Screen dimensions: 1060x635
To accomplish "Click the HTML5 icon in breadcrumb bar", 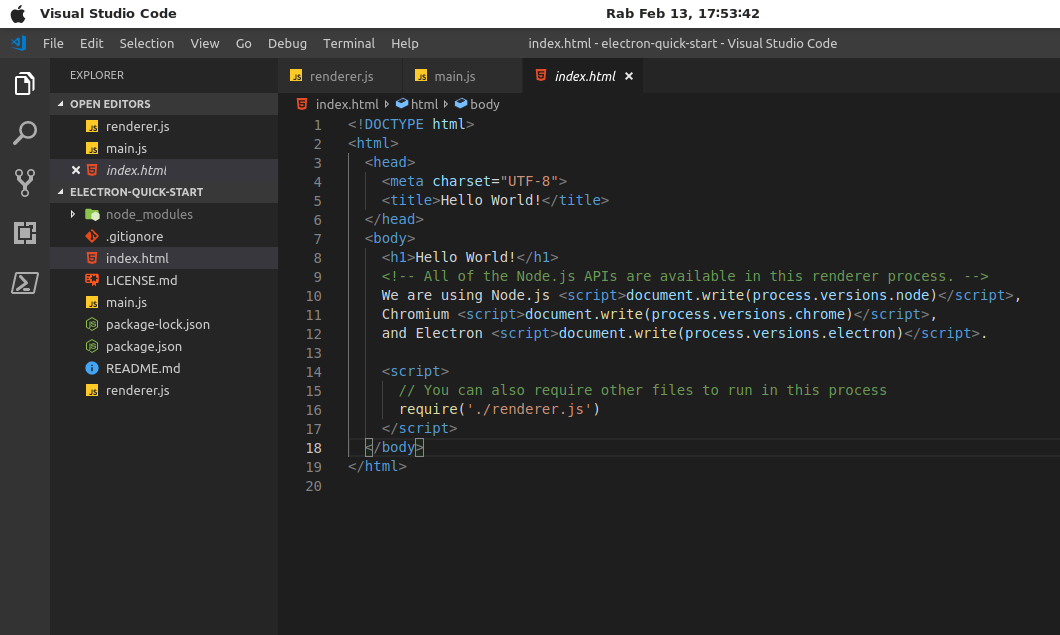I will [302, 104].
